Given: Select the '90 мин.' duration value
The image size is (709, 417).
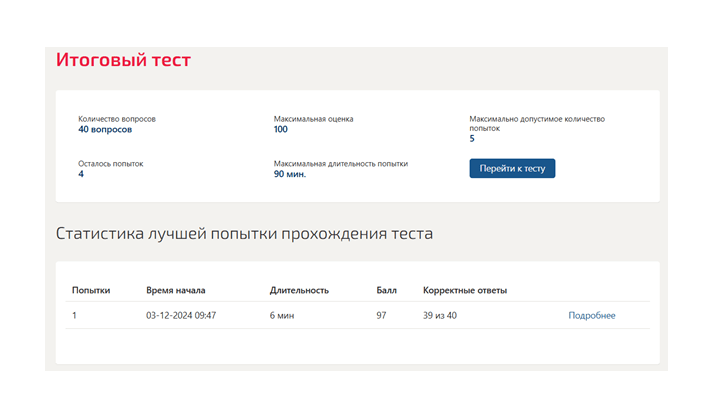Looking at the screenshot, I should (290, 174).
